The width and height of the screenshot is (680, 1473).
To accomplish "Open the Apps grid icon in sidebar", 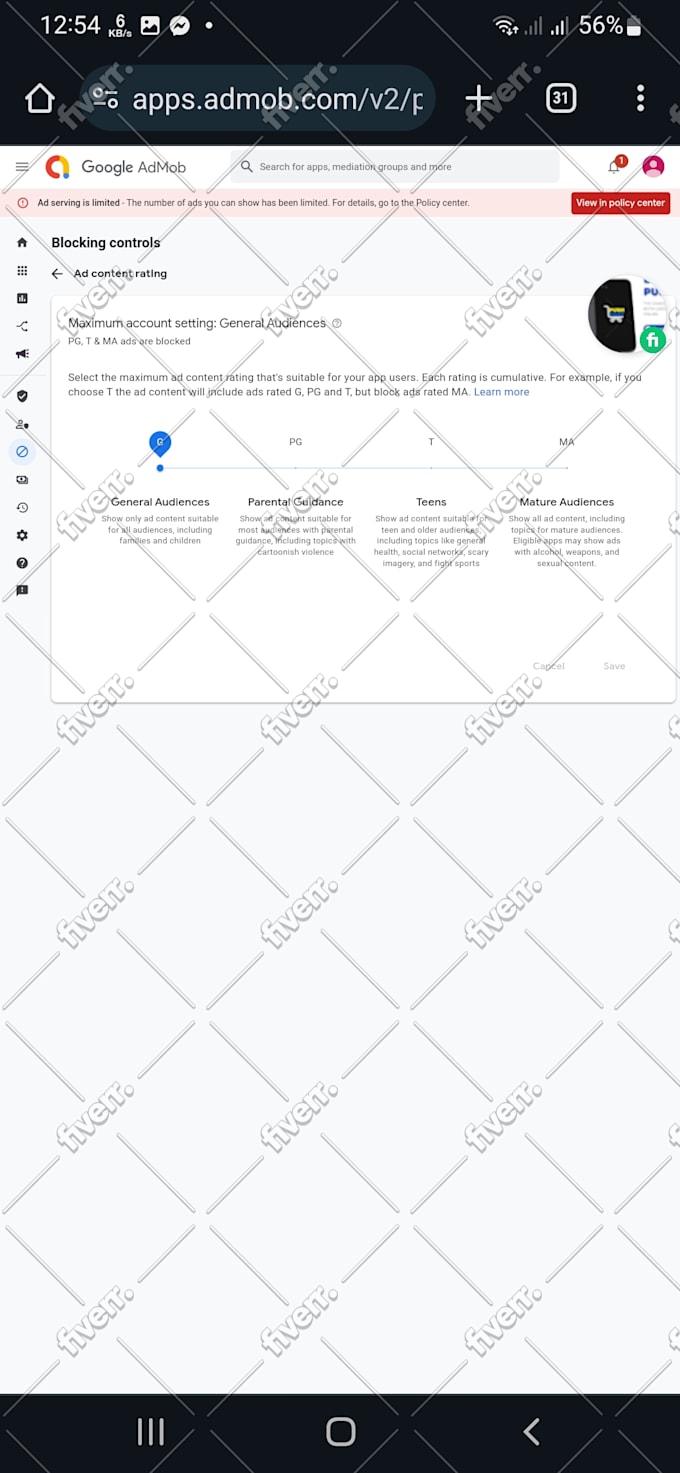I will (22, 271).
